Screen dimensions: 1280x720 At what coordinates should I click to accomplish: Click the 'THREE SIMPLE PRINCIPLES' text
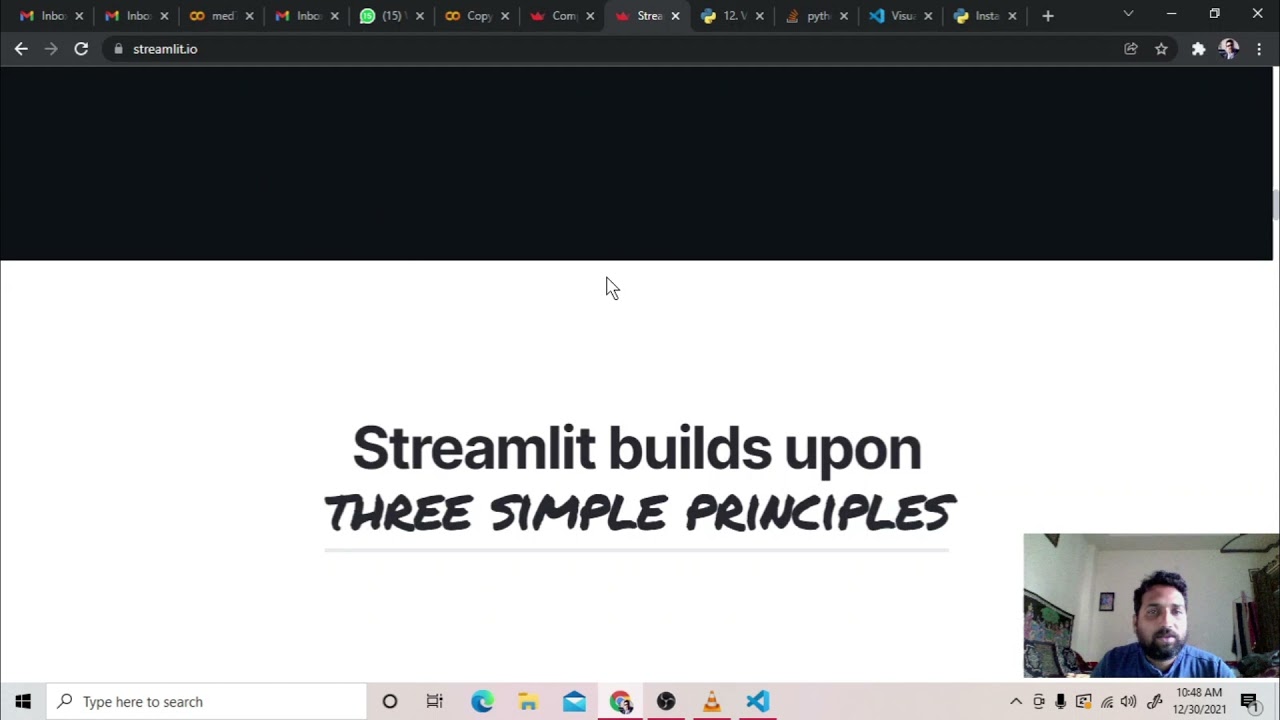[x=640, y=513]
